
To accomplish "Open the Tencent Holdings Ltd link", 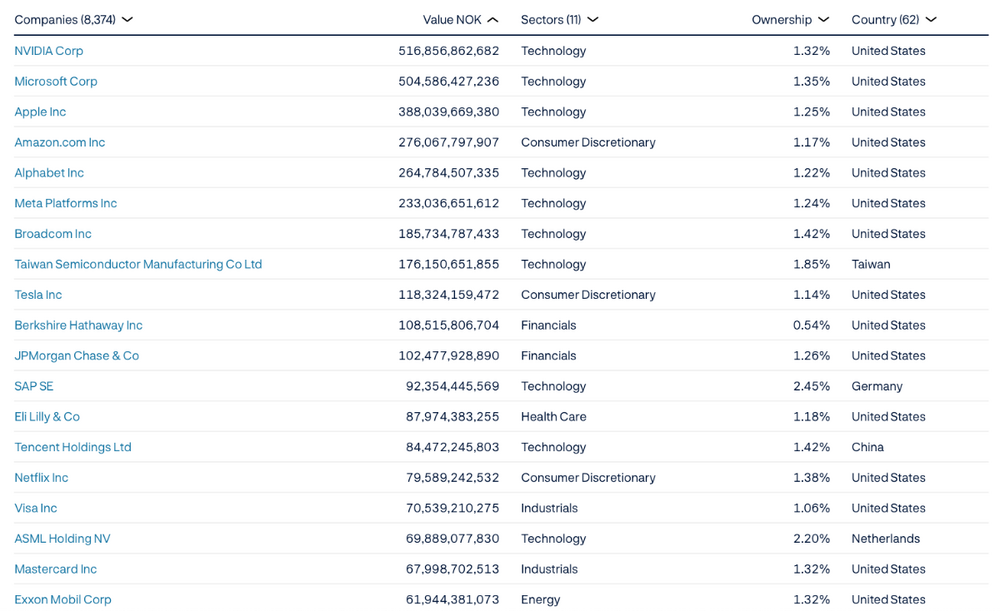I will pyautogui.click(x=73, y=447).
